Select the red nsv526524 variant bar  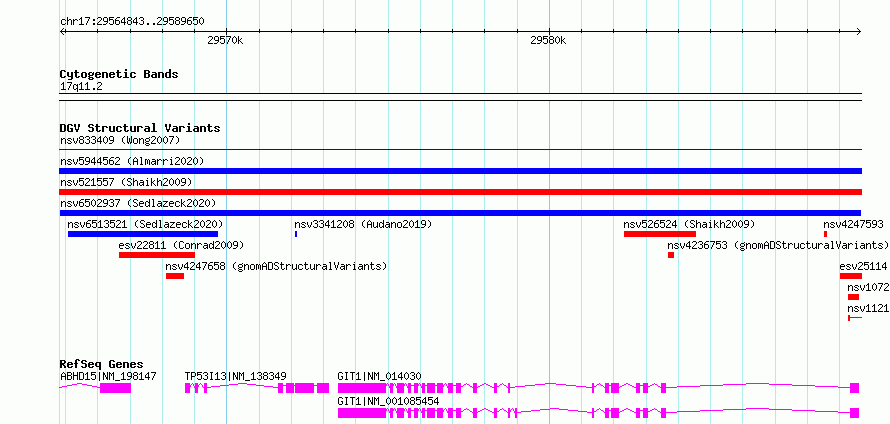pos(660,234)
